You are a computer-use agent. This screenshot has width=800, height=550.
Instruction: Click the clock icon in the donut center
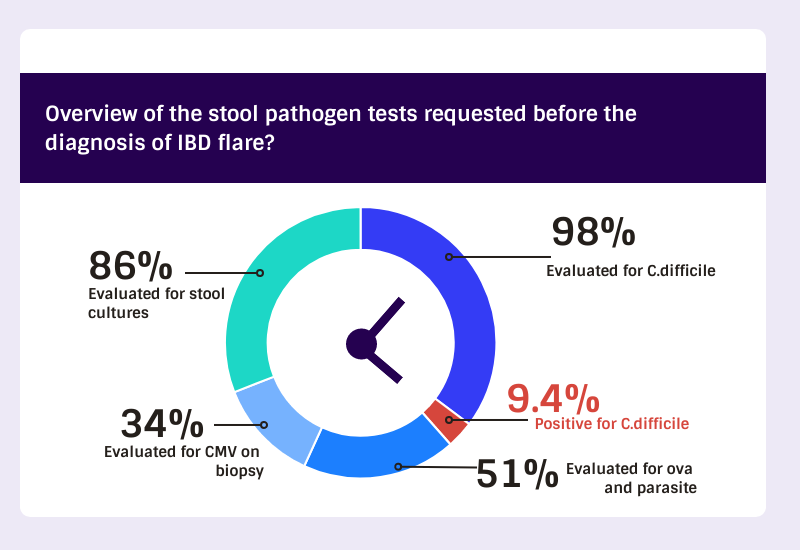(x=375, y=341)
